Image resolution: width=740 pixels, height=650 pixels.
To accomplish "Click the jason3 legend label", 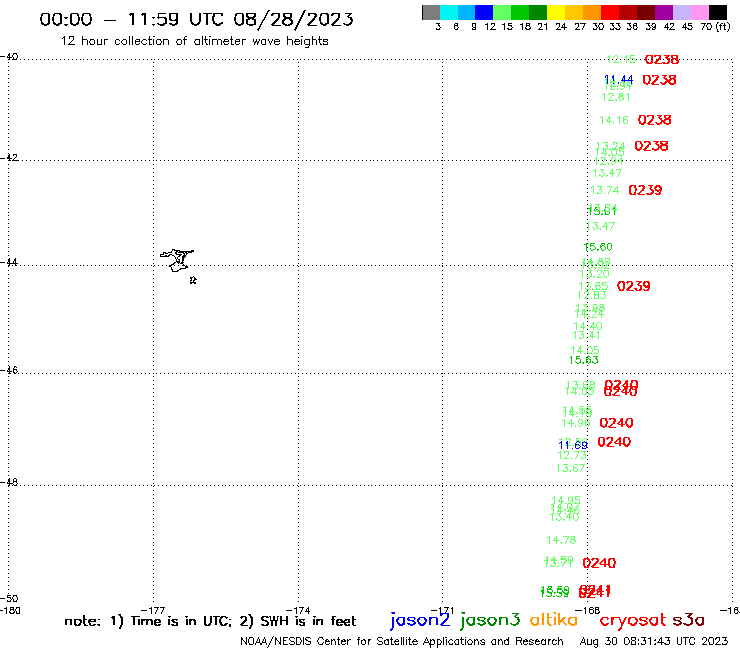I will tap(490, 620).
